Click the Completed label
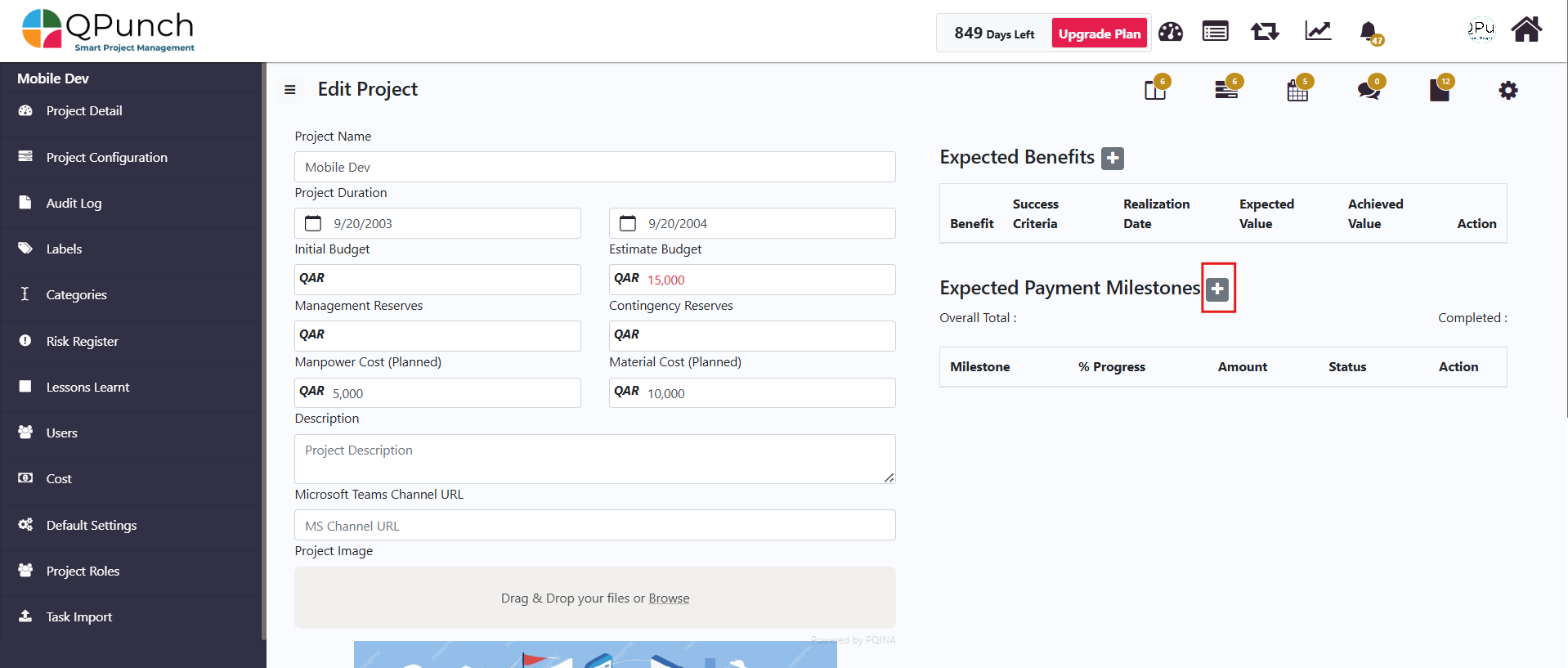Image resolution: width=1568 pixels, height=668 pixels. pyautogui.click(x=1472, y=318)
